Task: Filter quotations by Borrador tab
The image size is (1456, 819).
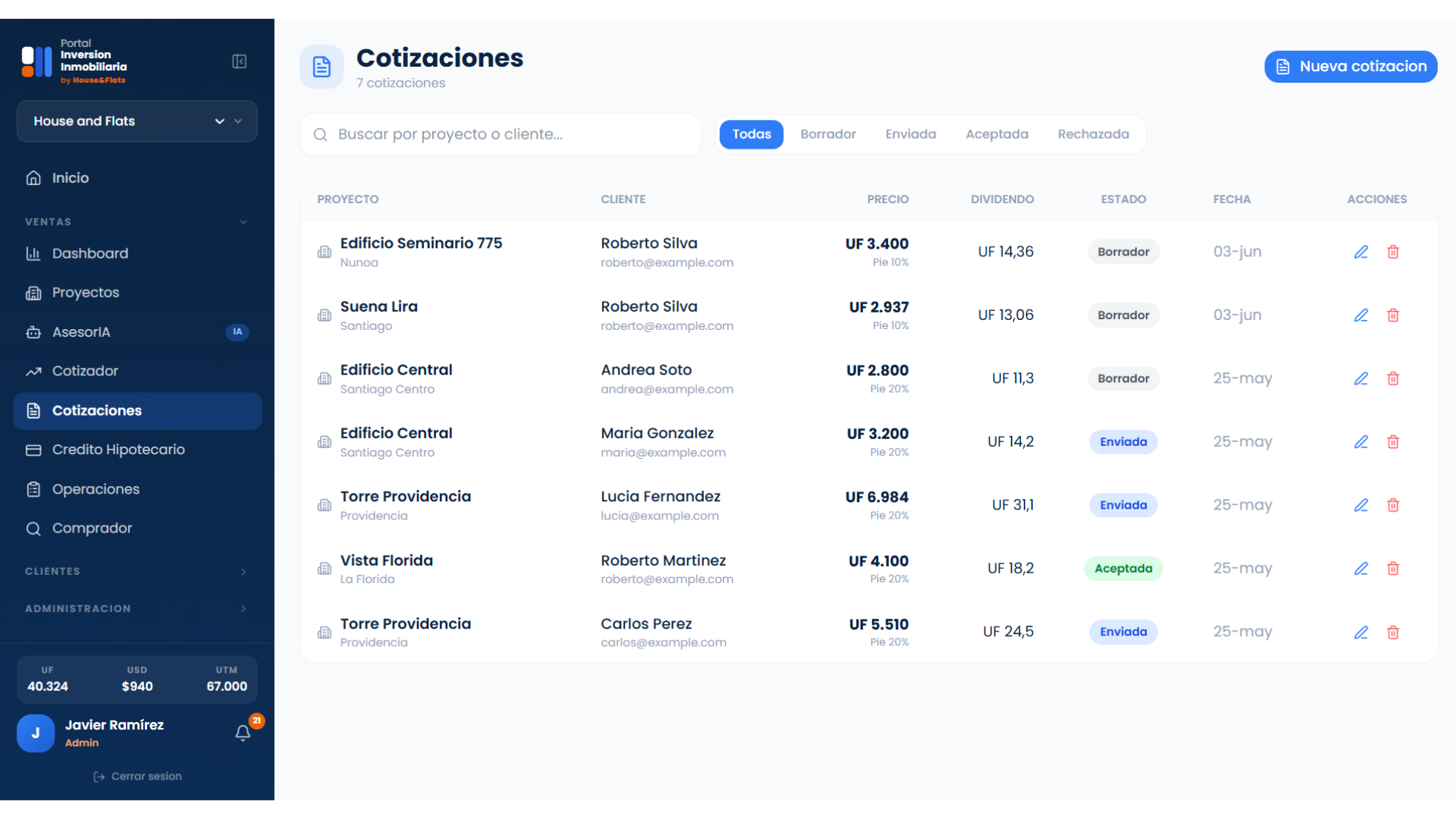Action: click(828, 134)
